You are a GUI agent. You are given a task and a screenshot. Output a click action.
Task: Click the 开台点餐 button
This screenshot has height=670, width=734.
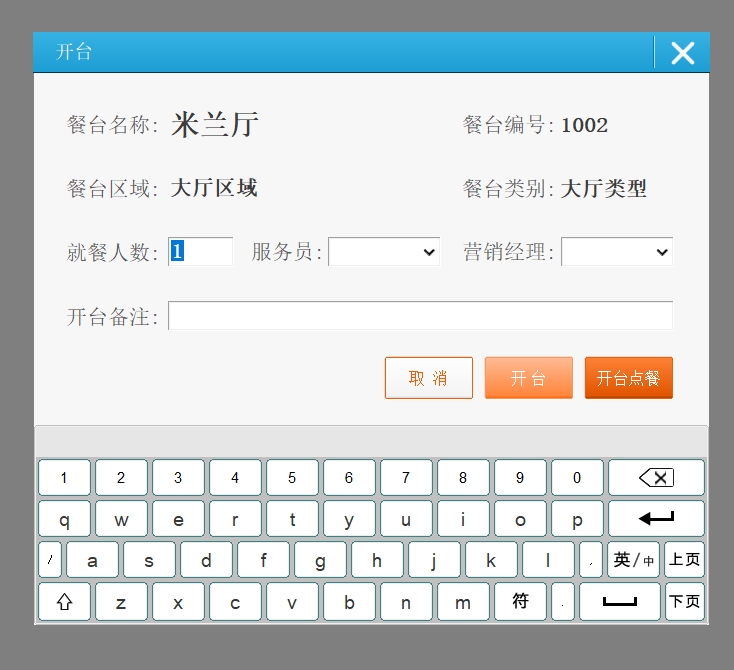(628, 378)
